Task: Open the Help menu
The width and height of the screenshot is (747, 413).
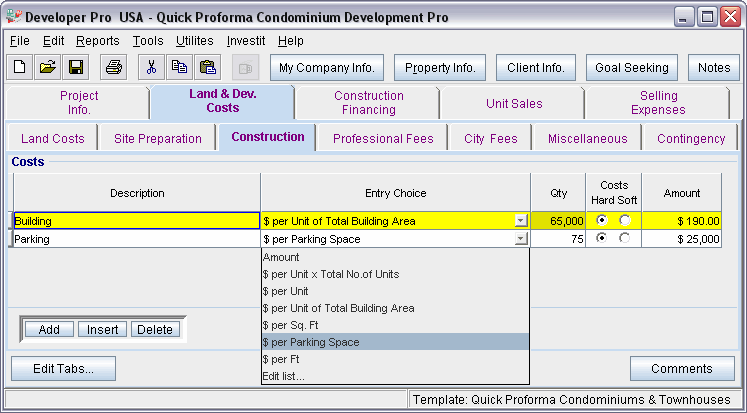Action: tap(291, 41)
